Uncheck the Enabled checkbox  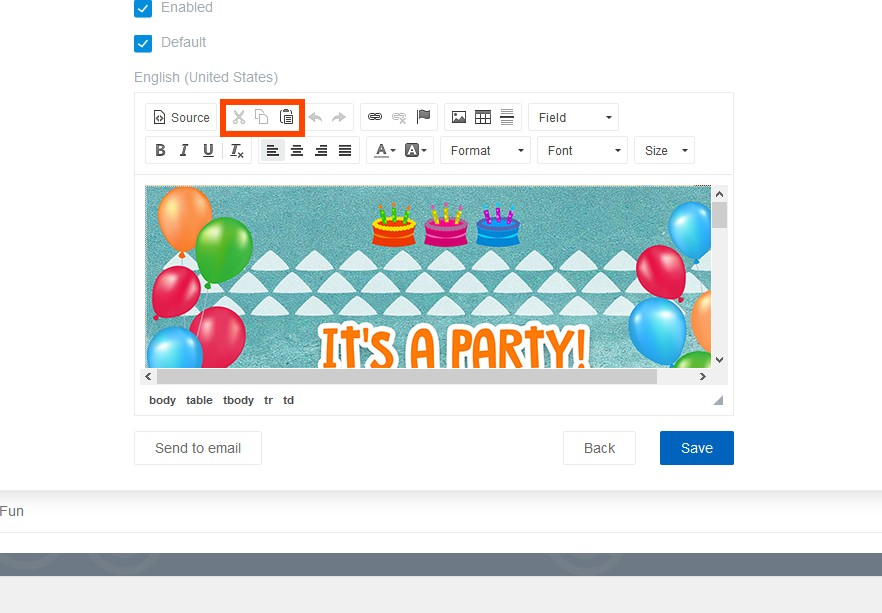click(x=143, y=8)
